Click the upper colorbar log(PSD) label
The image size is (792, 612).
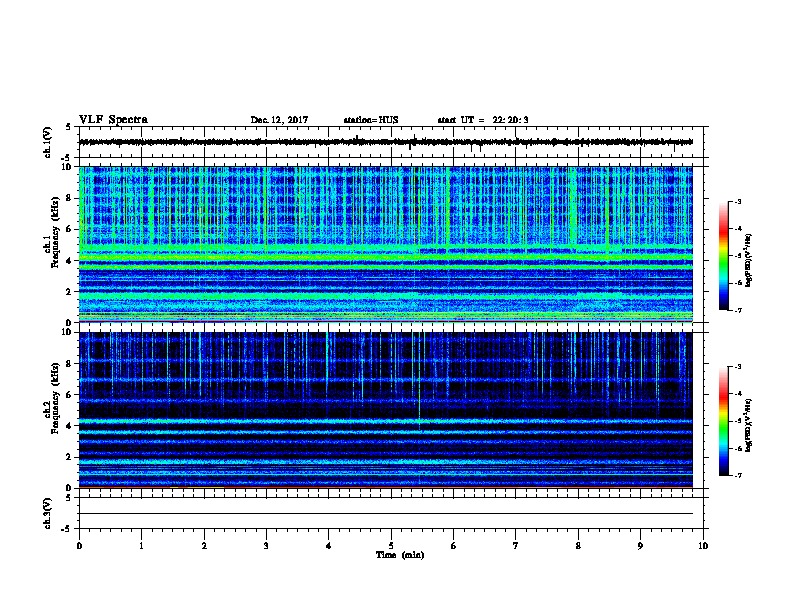tap(748, 260)
